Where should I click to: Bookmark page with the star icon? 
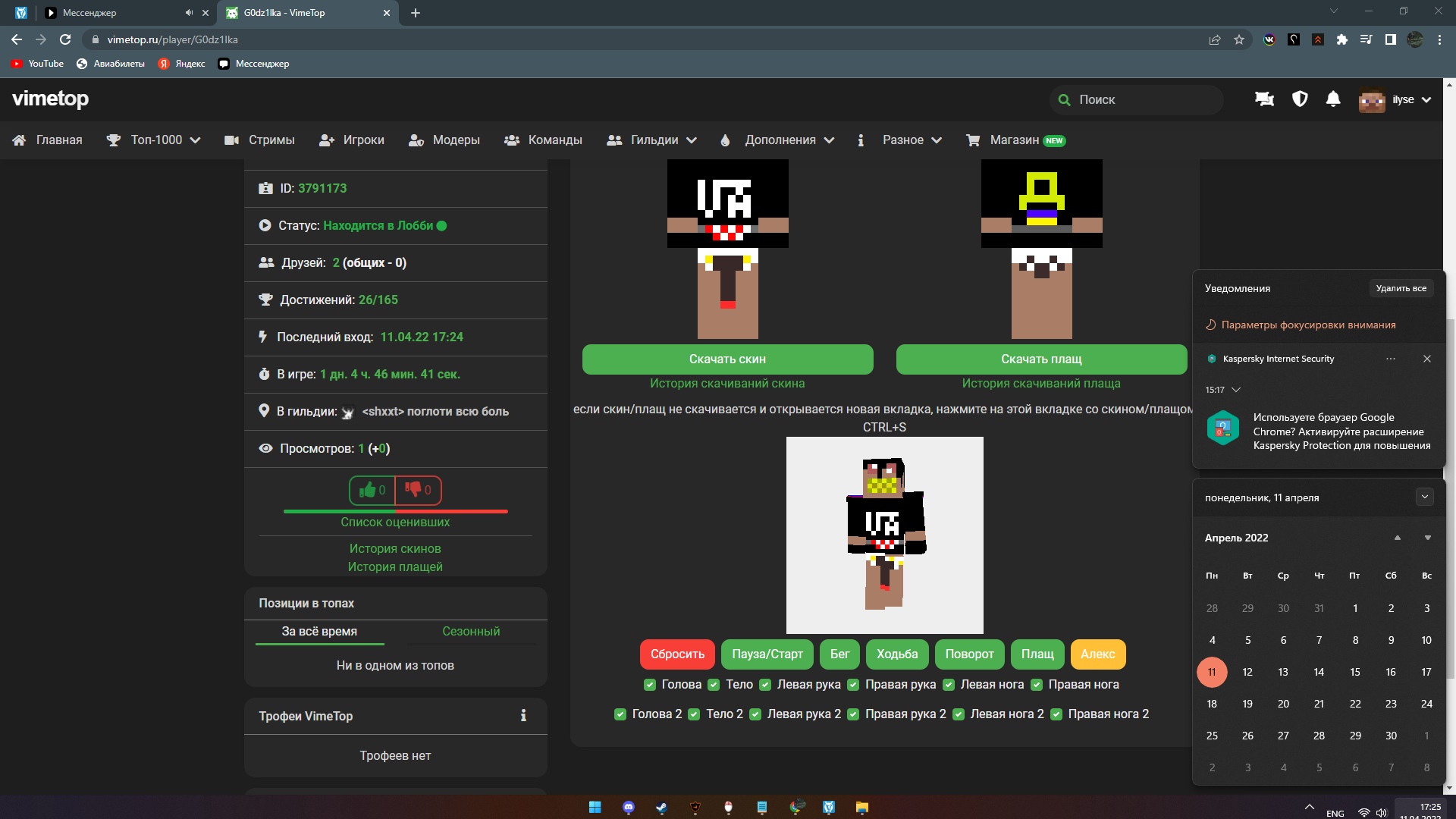pos(1239,39)
